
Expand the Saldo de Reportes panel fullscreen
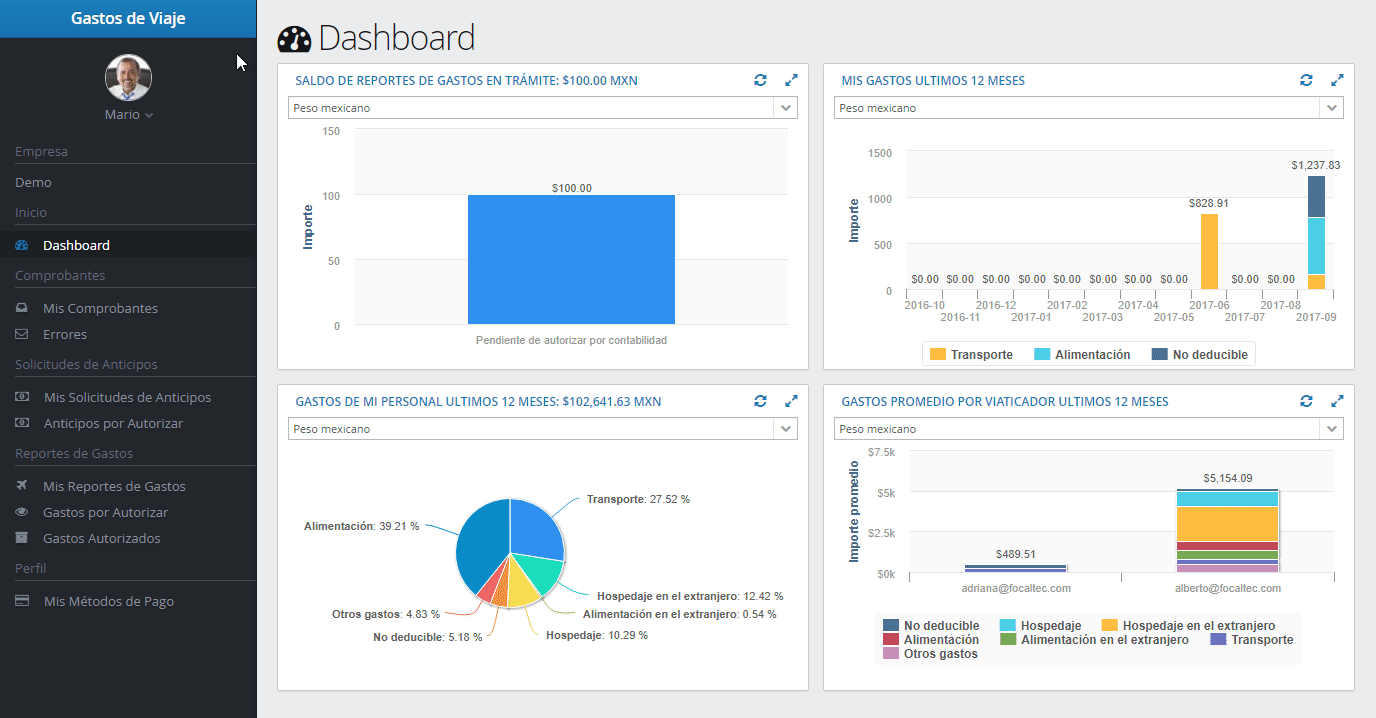tap(792, 80)
